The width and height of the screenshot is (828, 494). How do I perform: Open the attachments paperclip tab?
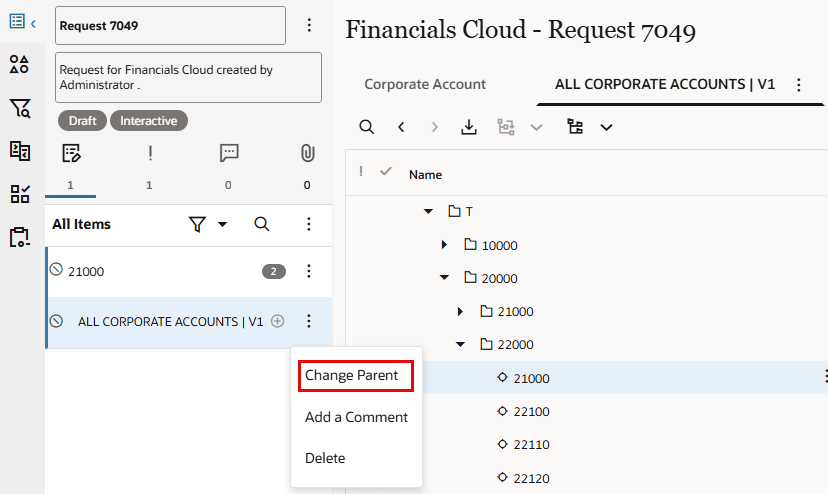(307, 153)
